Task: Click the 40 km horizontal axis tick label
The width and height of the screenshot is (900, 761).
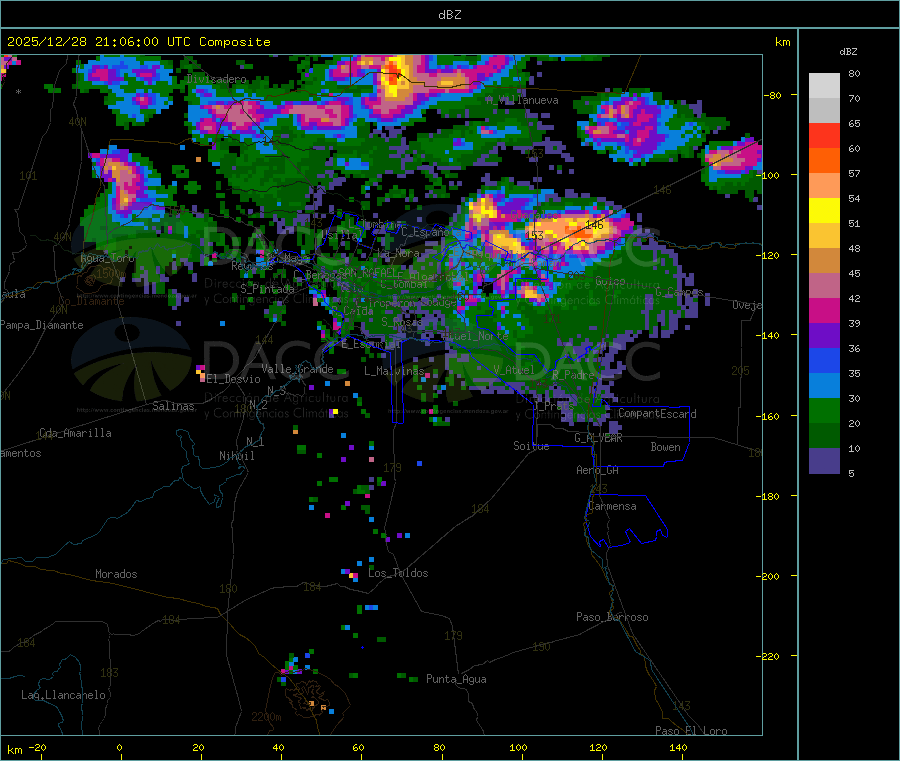Action: 278,747
